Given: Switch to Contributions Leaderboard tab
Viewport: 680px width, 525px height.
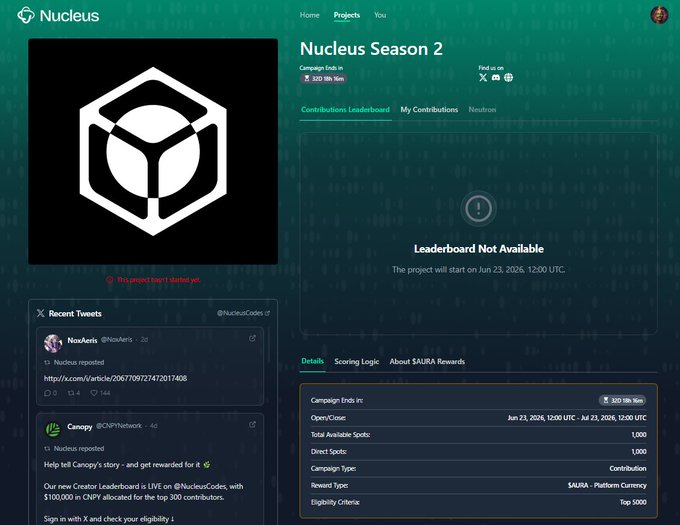Looking at the screenshot, I should [346, 110].
